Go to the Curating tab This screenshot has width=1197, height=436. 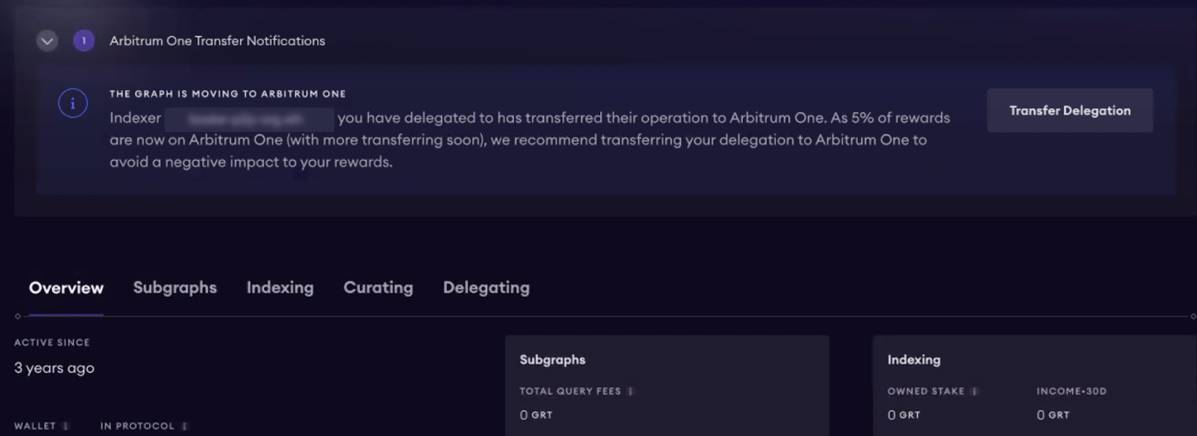point(378,288)
